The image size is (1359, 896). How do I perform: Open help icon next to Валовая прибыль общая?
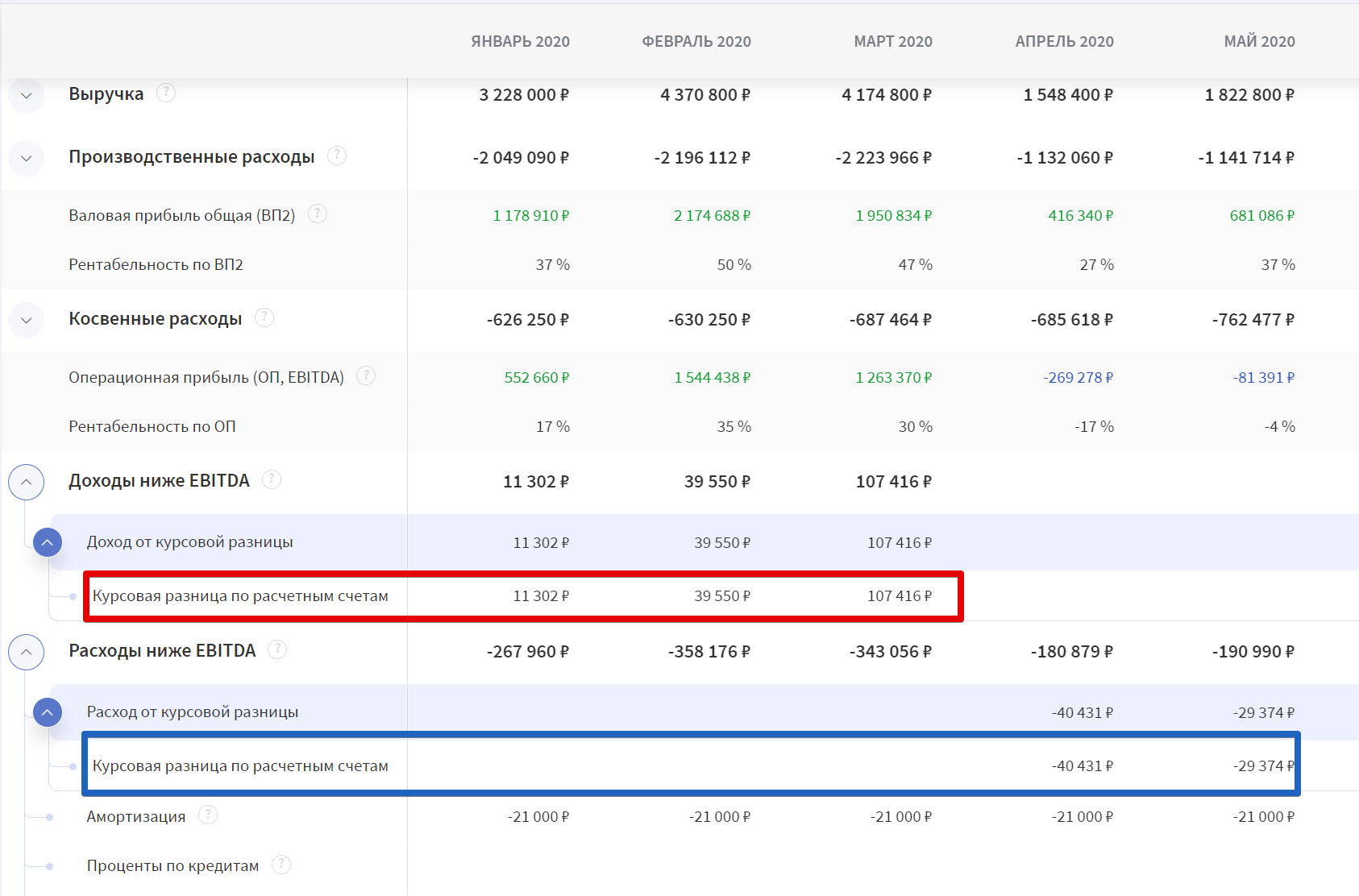click(x=318, y=214)
